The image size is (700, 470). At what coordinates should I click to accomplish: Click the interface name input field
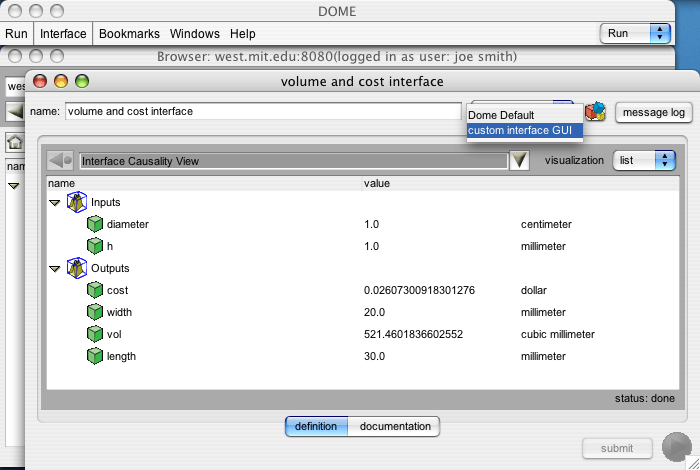tap(263, 111)
